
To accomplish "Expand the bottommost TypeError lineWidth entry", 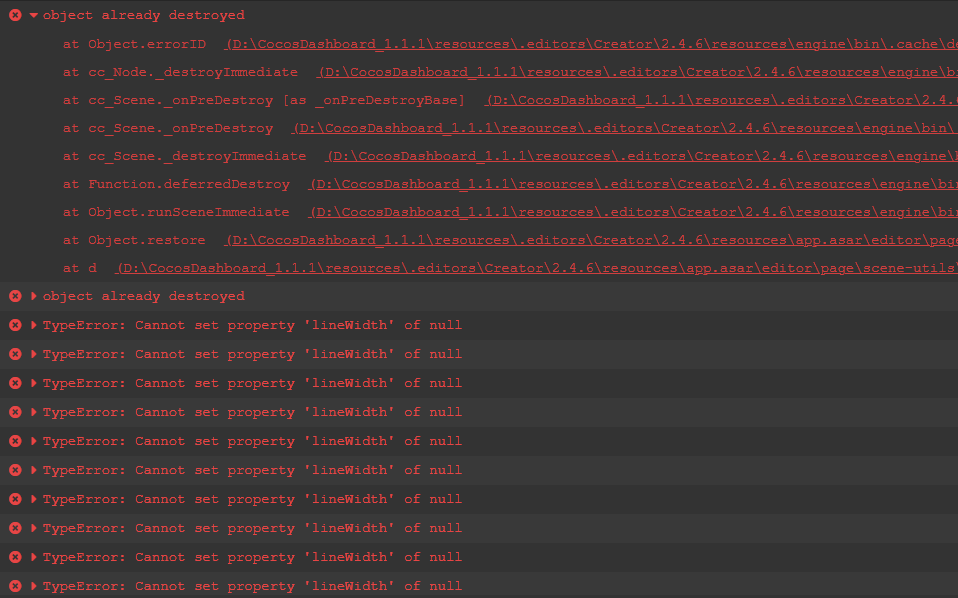I will tap(34, 586).
